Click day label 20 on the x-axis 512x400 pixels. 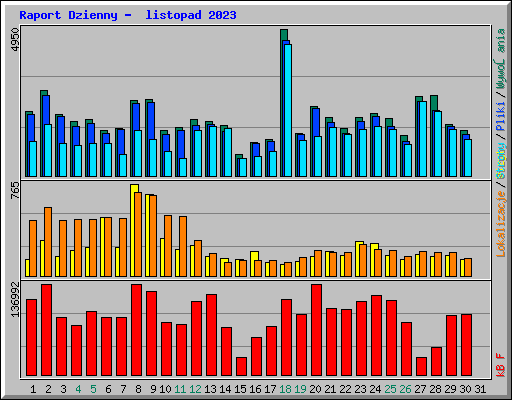coord(315,389)
